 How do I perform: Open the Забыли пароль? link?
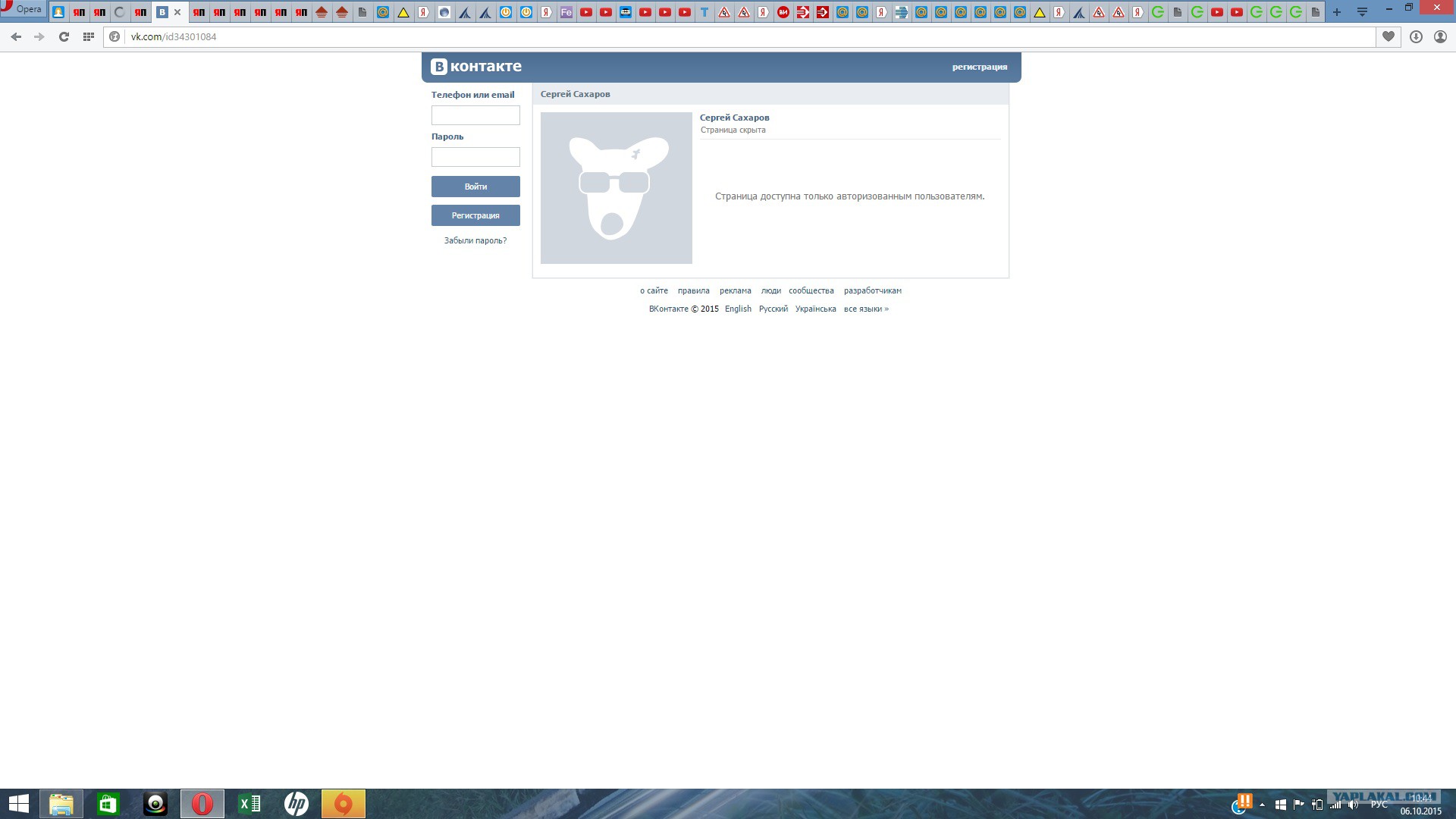click(475, 240)
